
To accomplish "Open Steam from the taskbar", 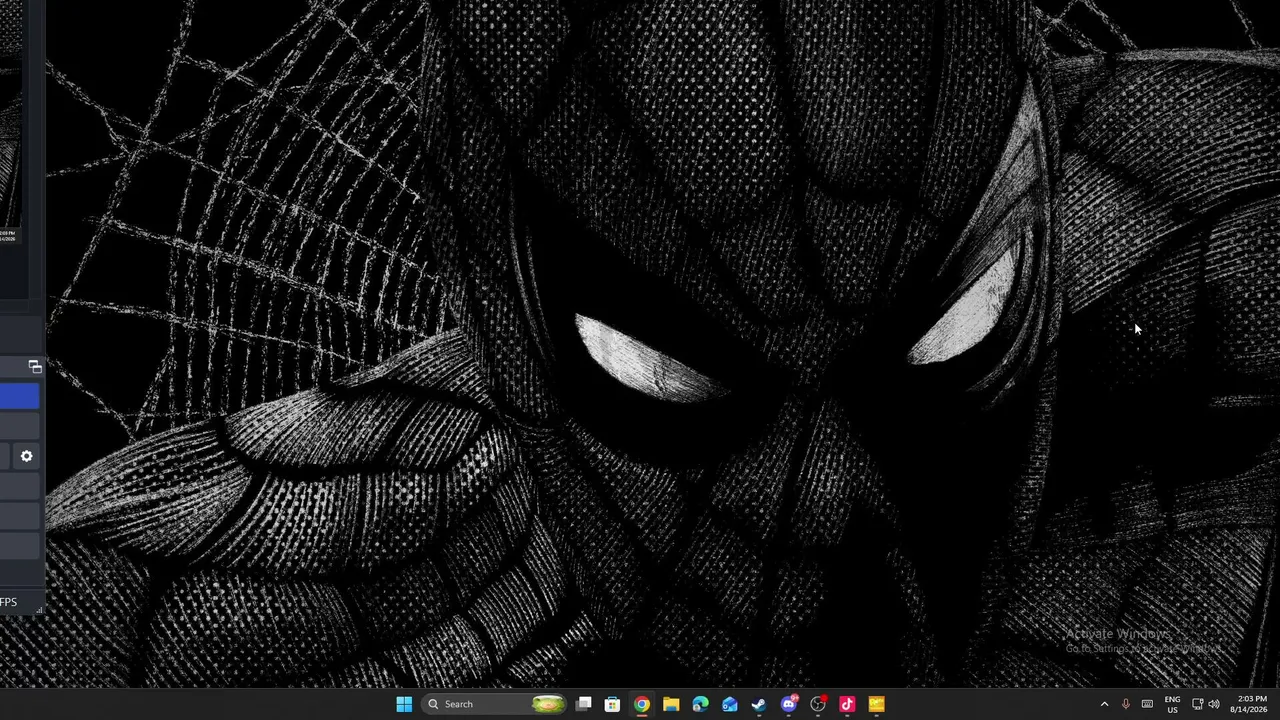I will (x=759, y=704).
